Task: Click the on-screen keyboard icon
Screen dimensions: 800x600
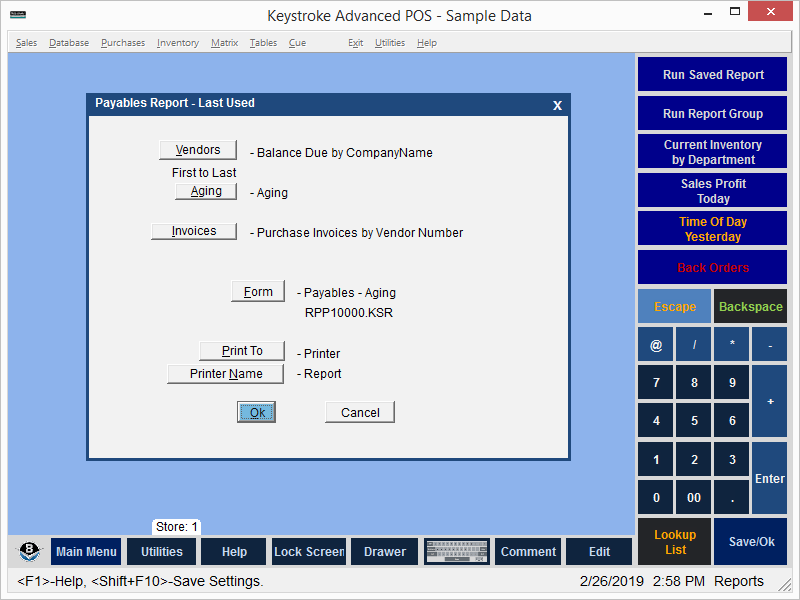Action: point(457,552)
